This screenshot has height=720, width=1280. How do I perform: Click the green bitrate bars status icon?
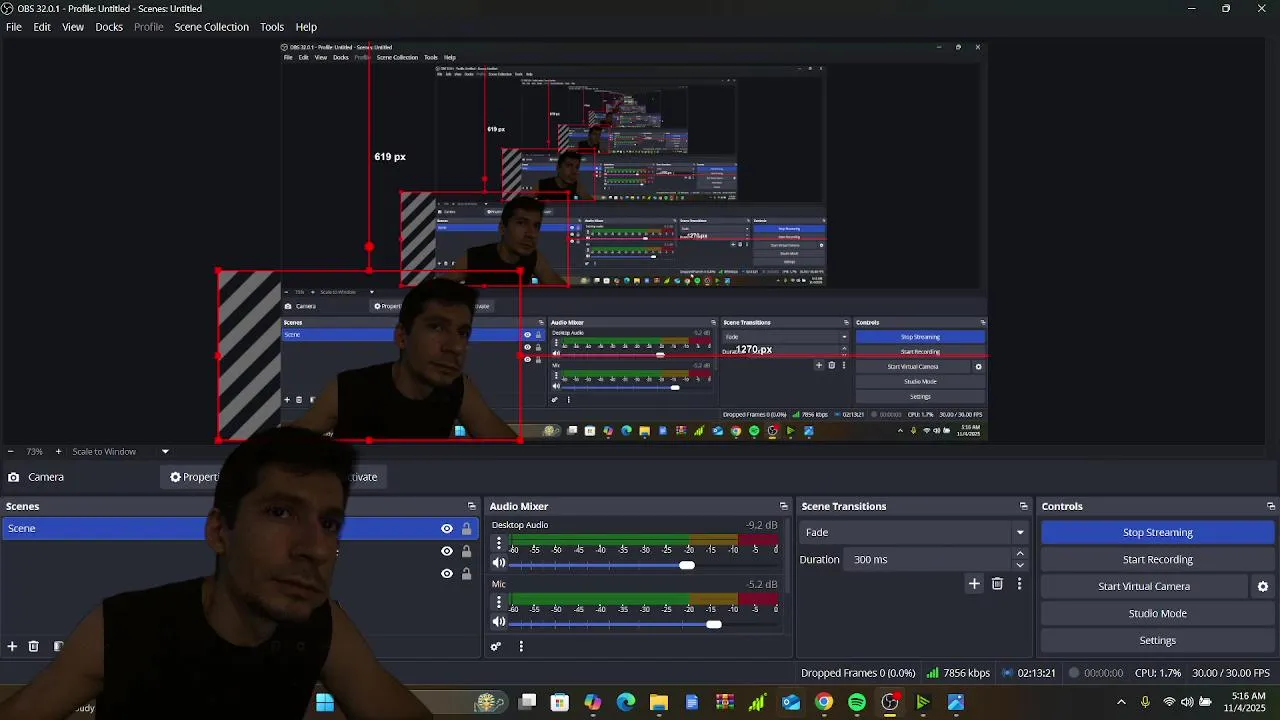pos(932,673)
